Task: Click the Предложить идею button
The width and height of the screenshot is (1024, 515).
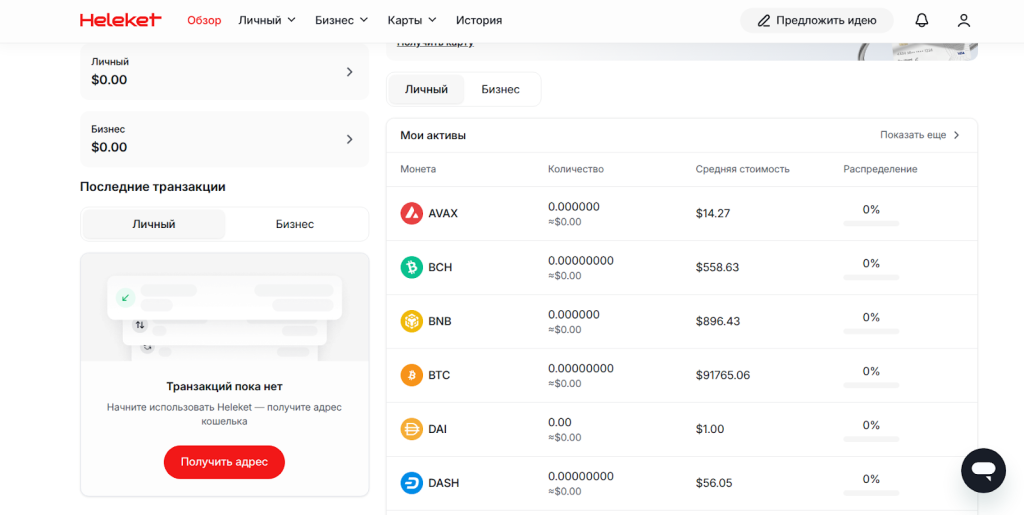Action: click(x=816, y=20)
